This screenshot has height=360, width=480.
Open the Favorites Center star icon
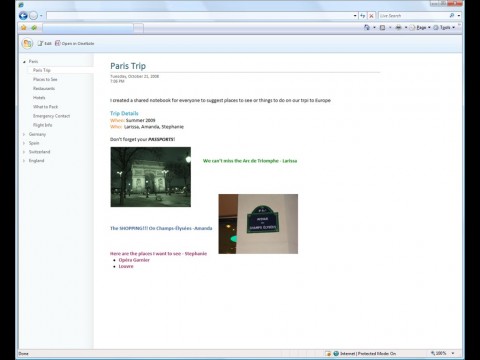click(x=24, y=28)
